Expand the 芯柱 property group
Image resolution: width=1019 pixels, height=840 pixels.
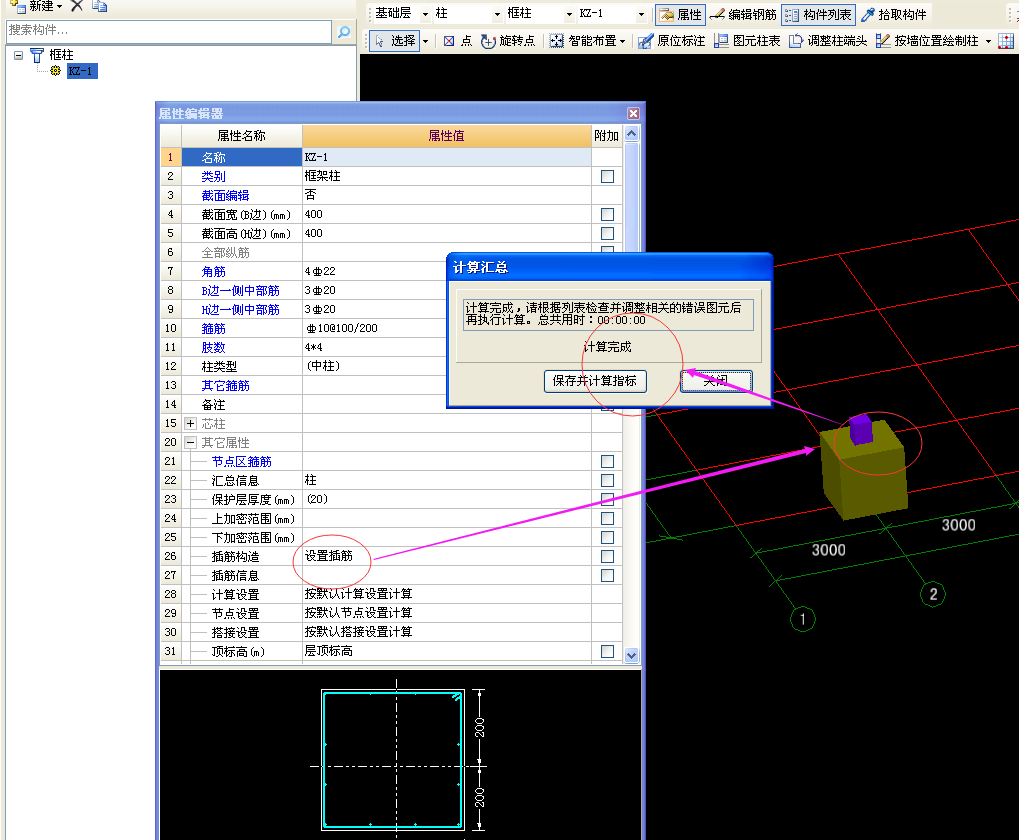tap(190, 424)
